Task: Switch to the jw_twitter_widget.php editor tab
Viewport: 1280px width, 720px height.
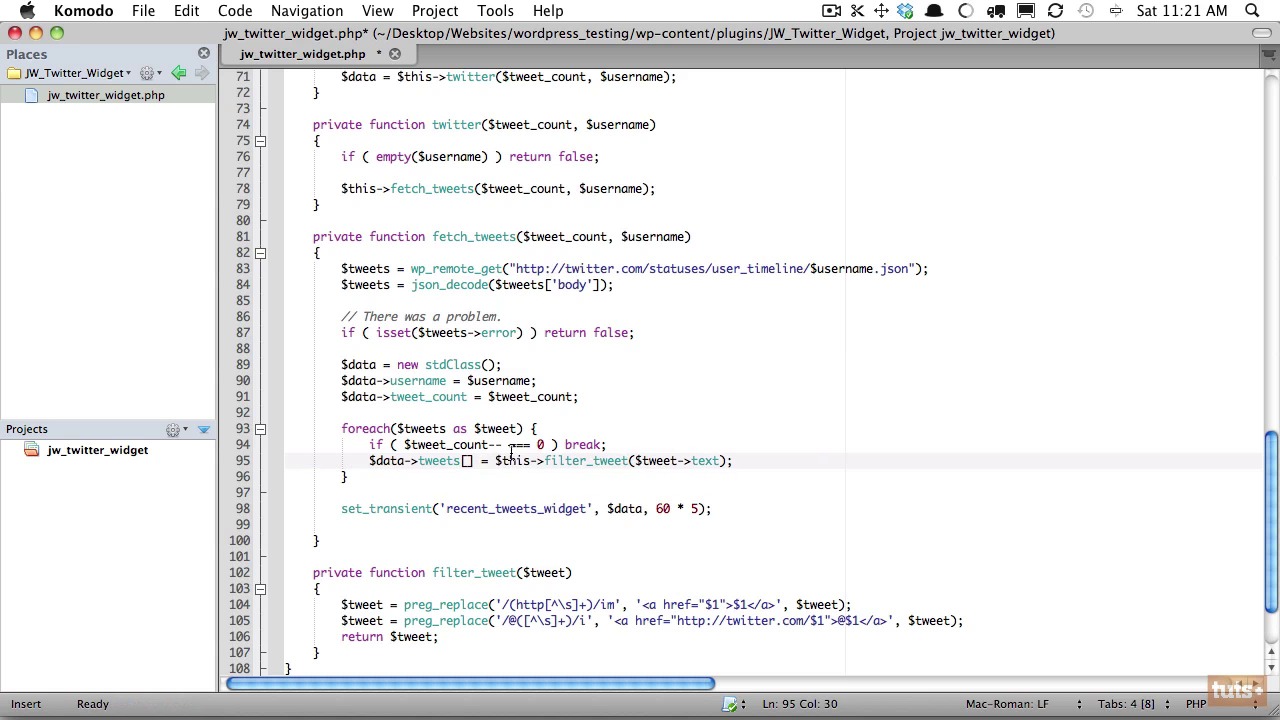Action: 302,54
